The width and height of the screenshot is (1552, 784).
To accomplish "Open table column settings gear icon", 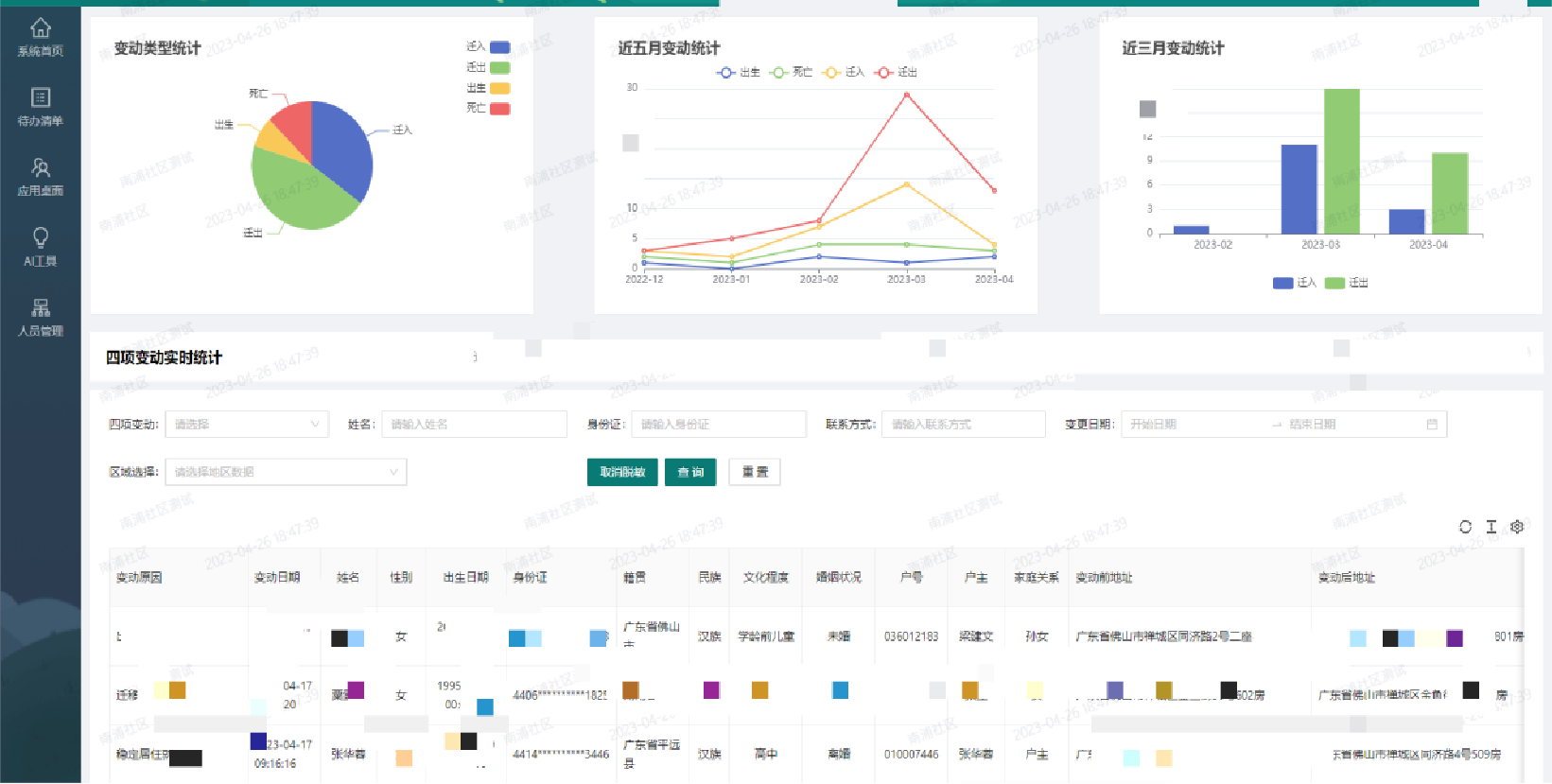I will pyautogui.click(x=1517, y=527).
